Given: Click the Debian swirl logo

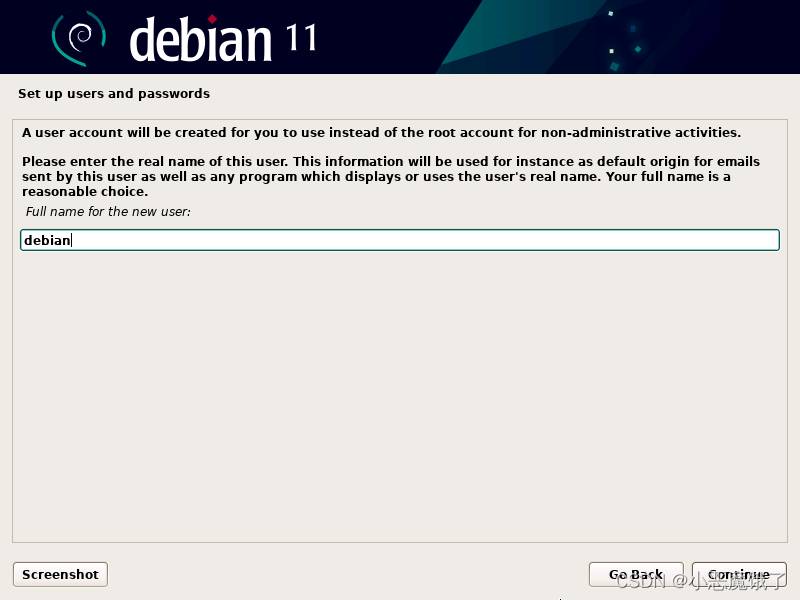Looking at the screenshot, I should tap(79, 38).
